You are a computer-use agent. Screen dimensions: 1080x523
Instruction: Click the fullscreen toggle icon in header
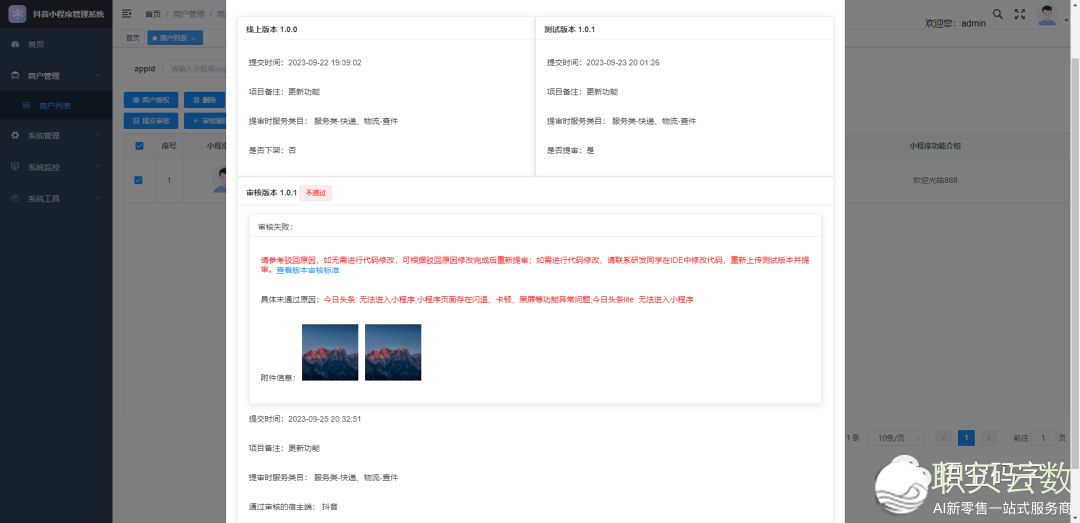(x=1020, y=14)
